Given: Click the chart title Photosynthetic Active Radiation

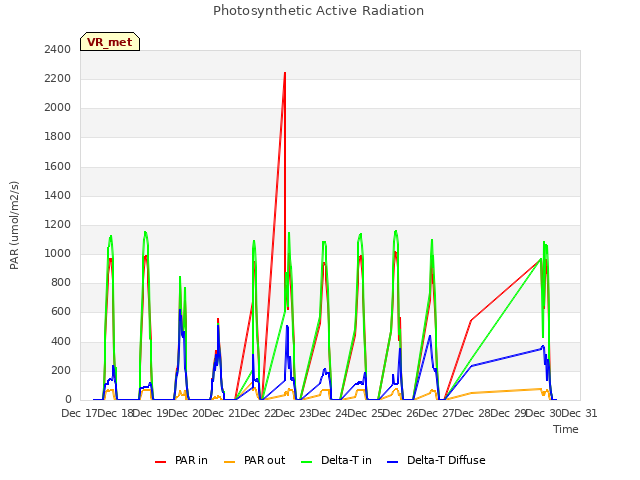Looking at the screenshot, I should tap(318, 11).
